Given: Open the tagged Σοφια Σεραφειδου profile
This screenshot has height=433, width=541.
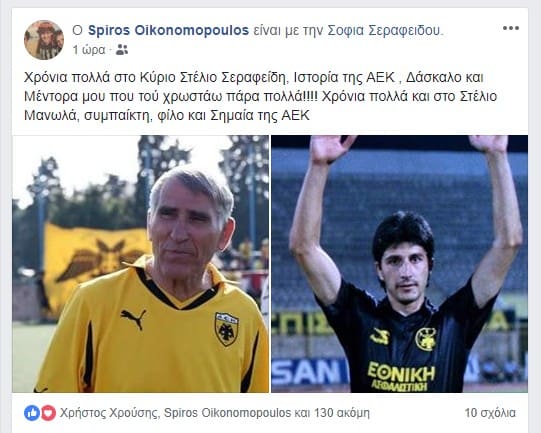Looking at the screenshot, I should pos(384,30).
